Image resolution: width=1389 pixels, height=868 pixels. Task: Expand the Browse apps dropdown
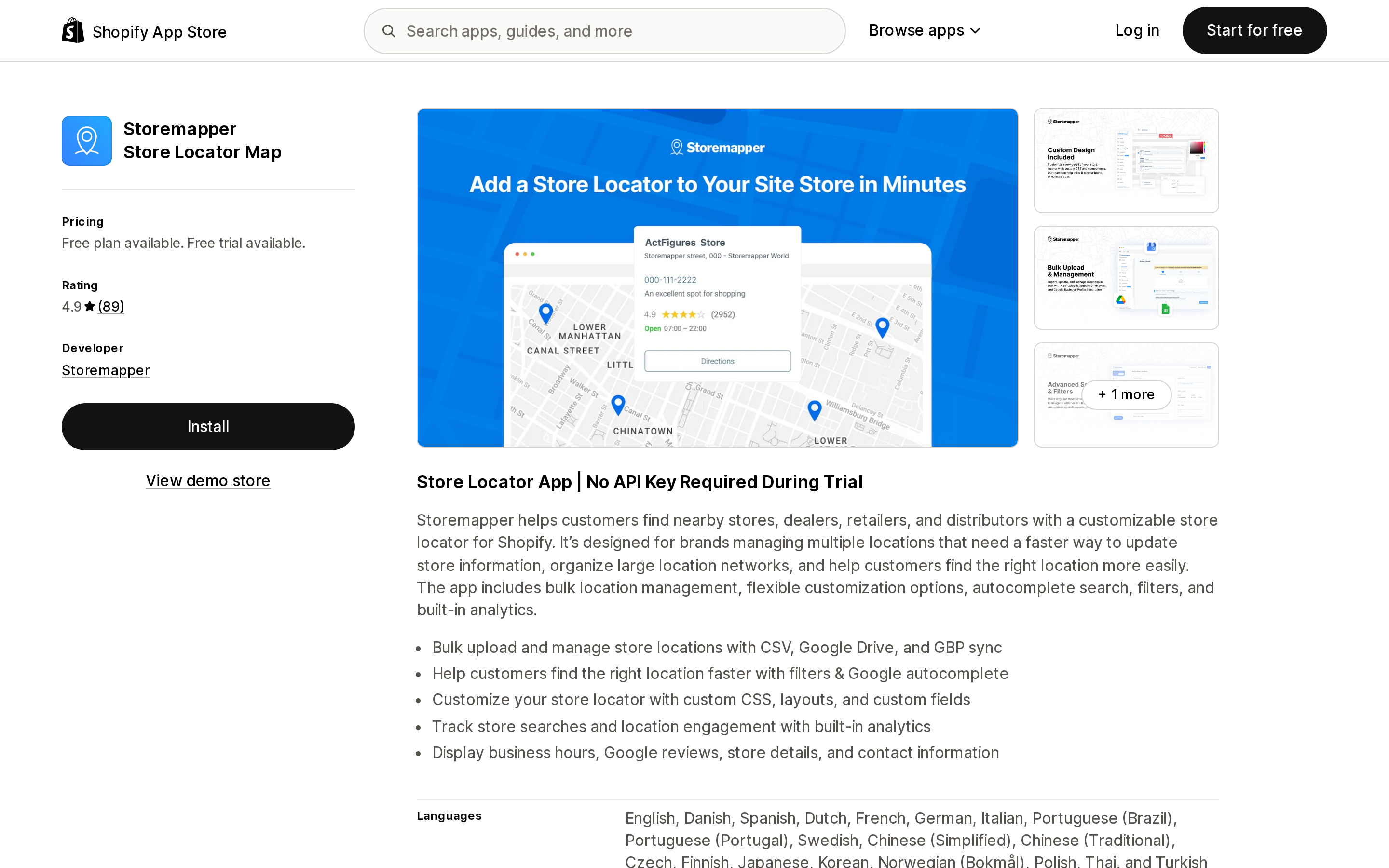925,30
